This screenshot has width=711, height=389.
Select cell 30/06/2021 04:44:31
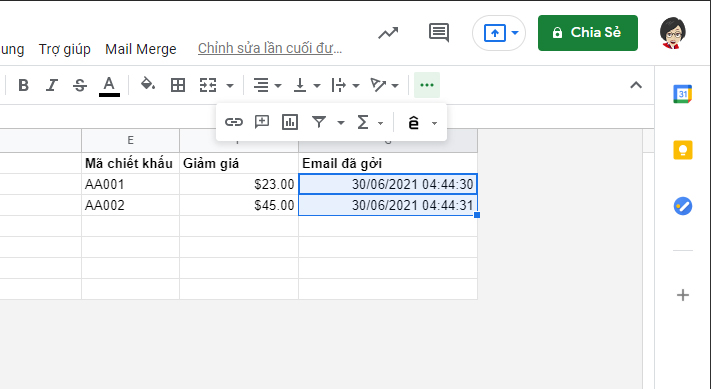pos(388,205)
